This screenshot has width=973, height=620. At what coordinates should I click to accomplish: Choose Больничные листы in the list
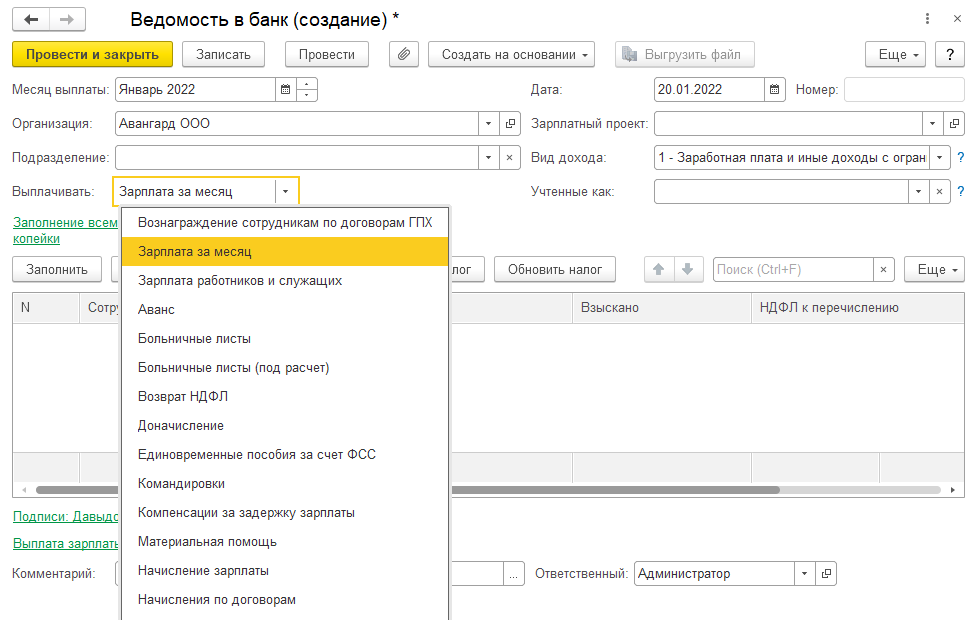[x=194, y=339]
